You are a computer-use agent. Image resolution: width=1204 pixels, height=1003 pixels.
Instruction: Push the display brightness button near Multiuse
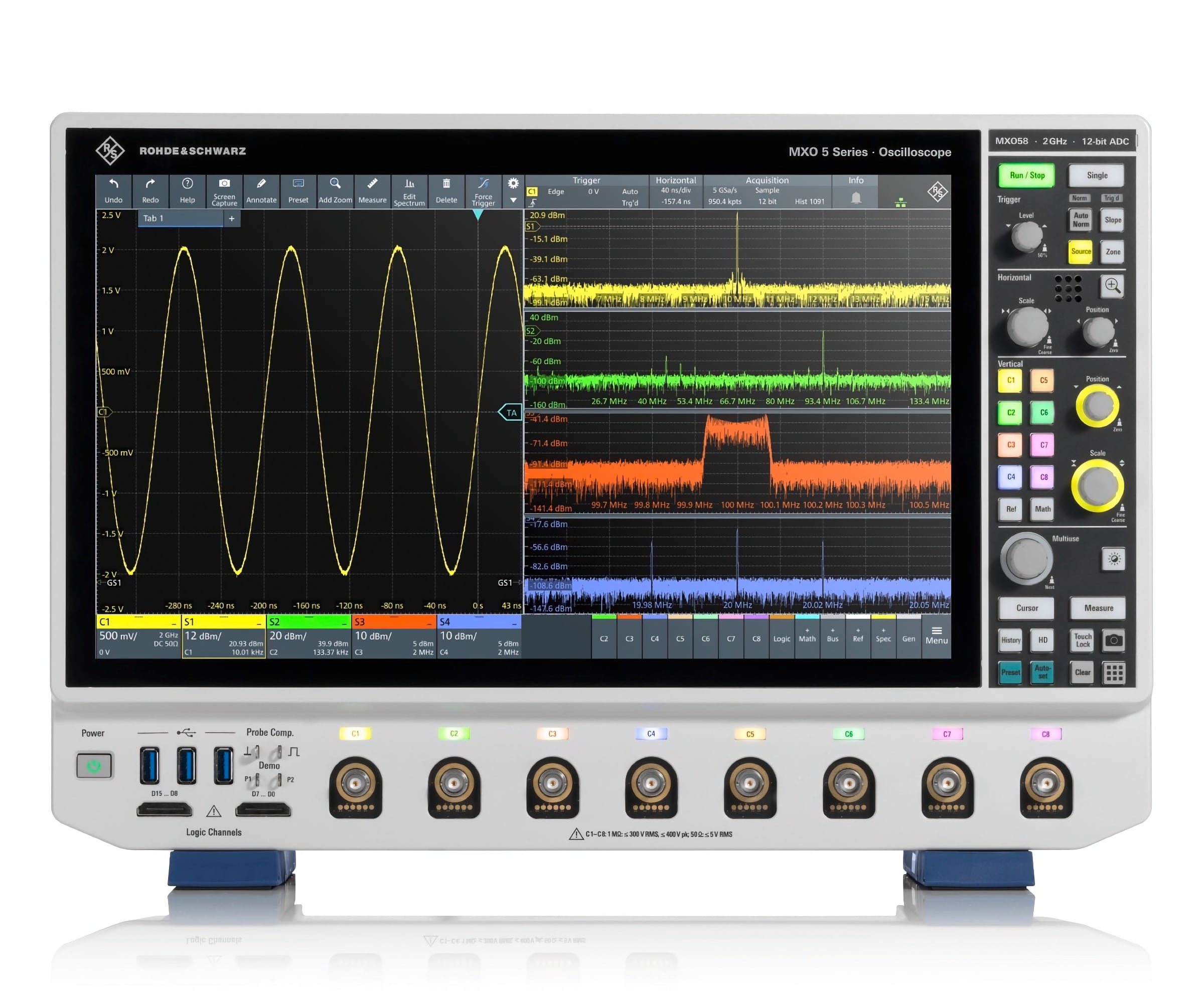1113,559
